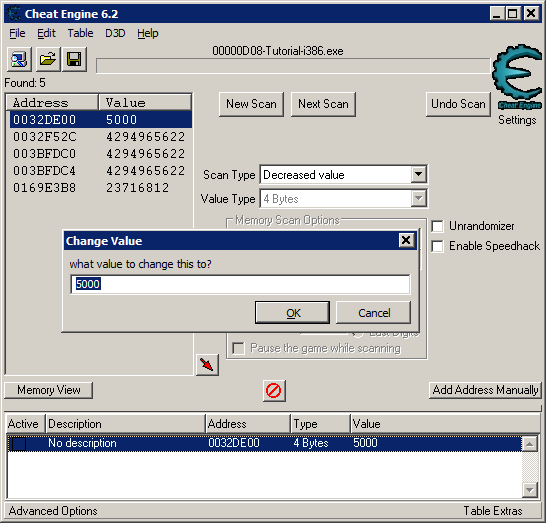Click OK in Change Value dialog
Viewport: 546px width, 523px height.
click(292, 313)
